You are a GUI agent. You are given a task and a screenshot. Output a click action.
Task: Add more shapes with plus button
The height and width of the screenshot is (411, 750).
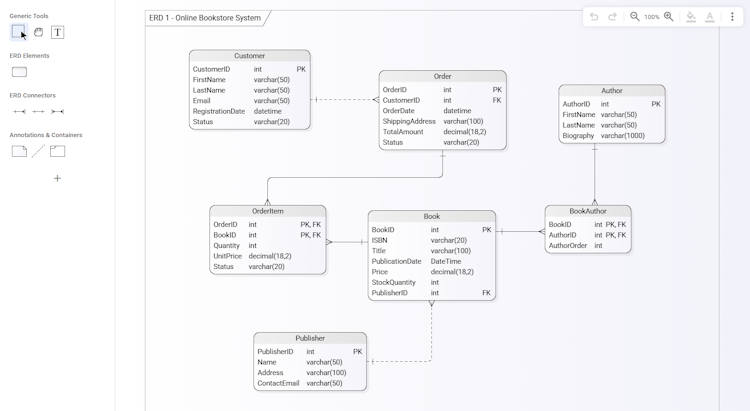57,178
